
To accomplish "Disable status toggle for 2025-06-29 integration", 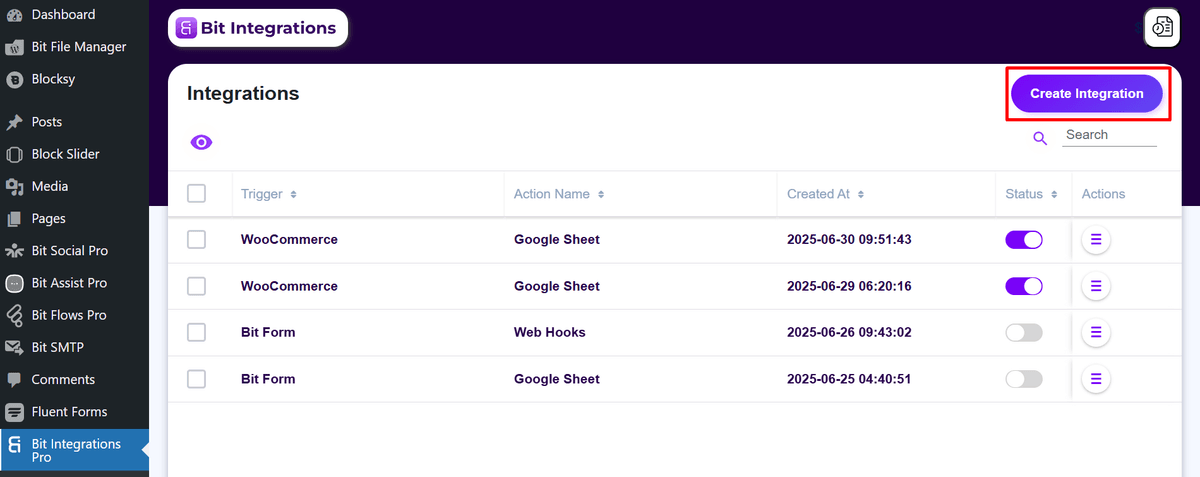I will pyautogui.click(x=1024, y=286).
